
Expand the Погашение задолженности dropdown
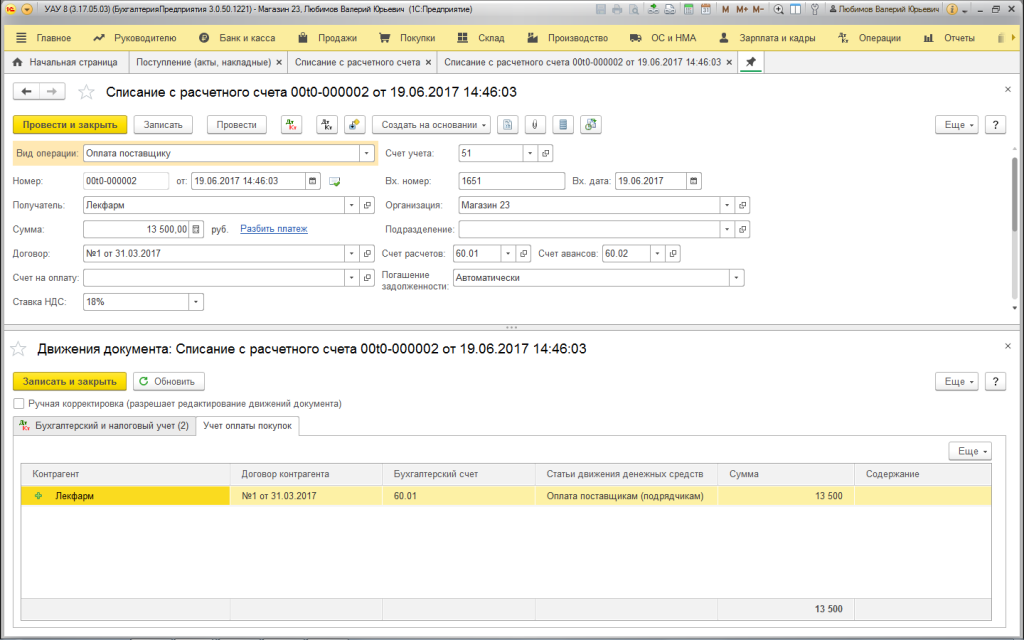737,278
